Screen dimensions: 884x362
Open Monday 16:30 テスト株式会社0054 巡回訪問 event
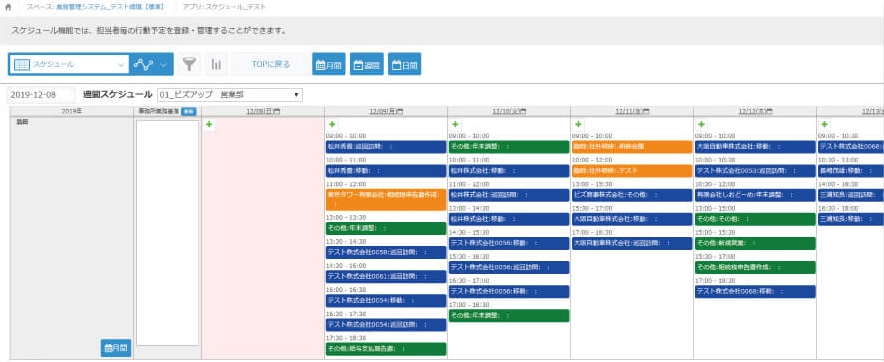386,325
